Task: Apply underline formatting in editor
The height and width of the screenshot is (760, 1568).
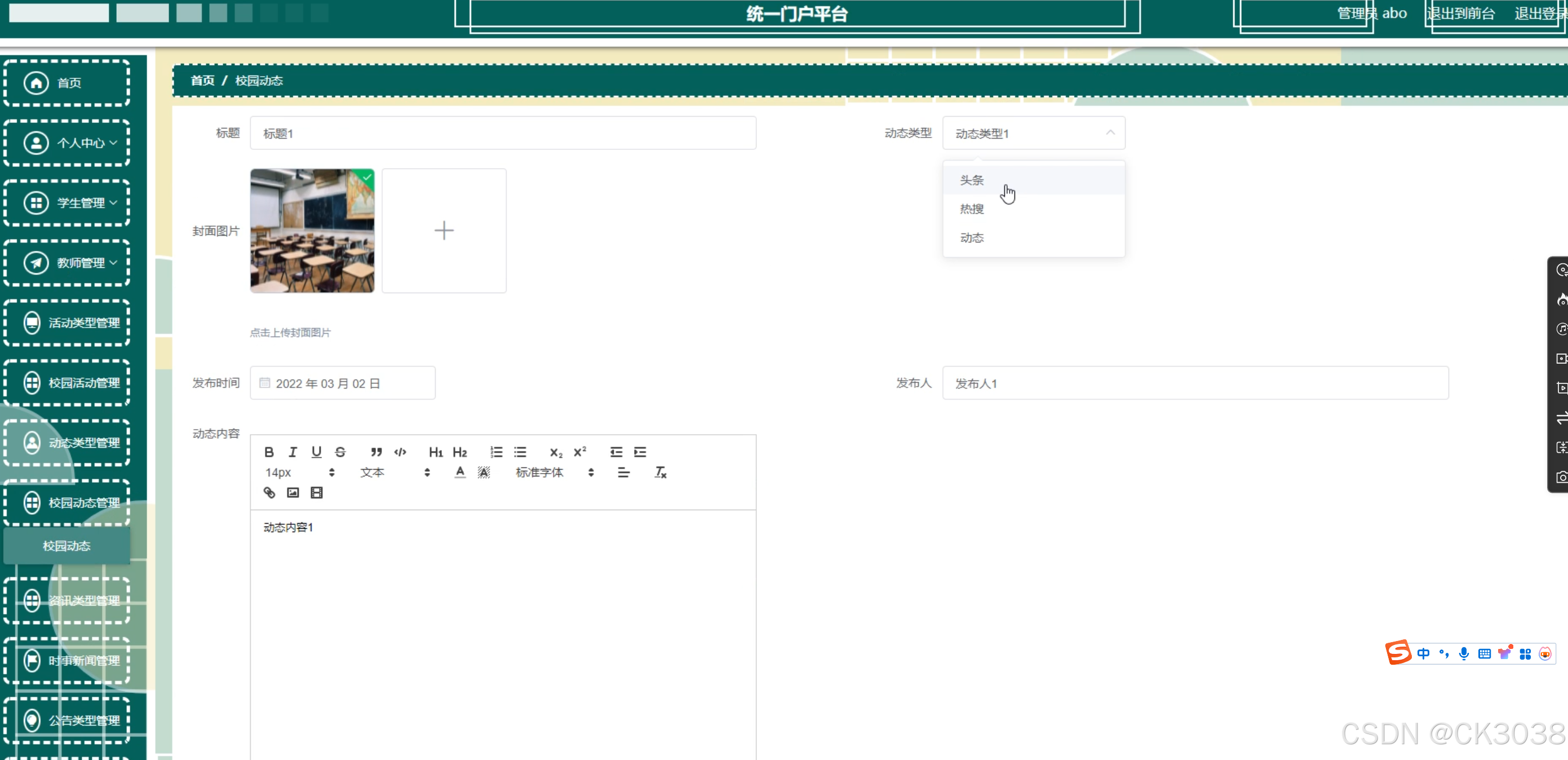Action: click(x=316, y=452)
